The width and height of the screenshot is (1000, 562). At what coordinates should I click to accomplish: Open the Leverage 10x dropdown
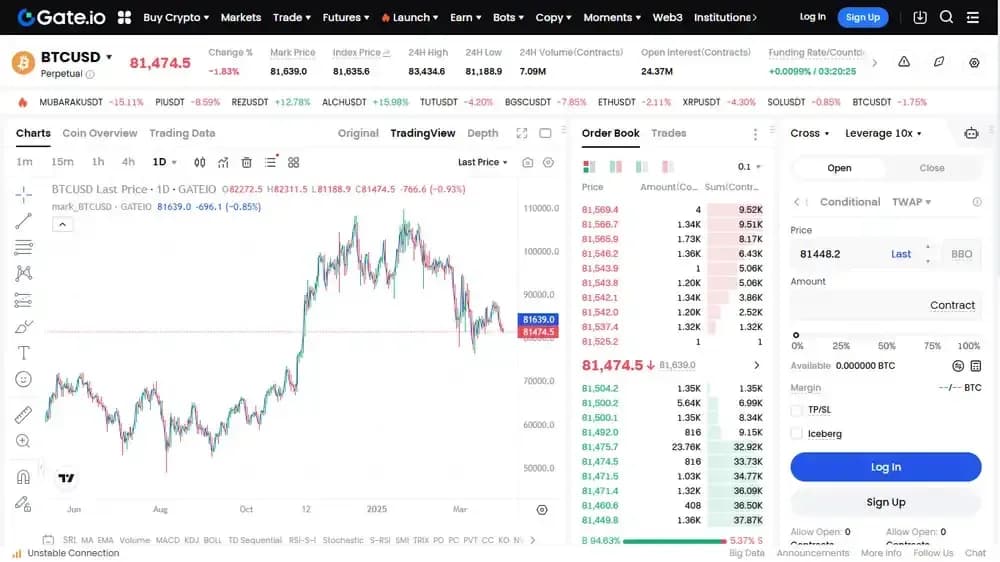[x=883, y=133]
